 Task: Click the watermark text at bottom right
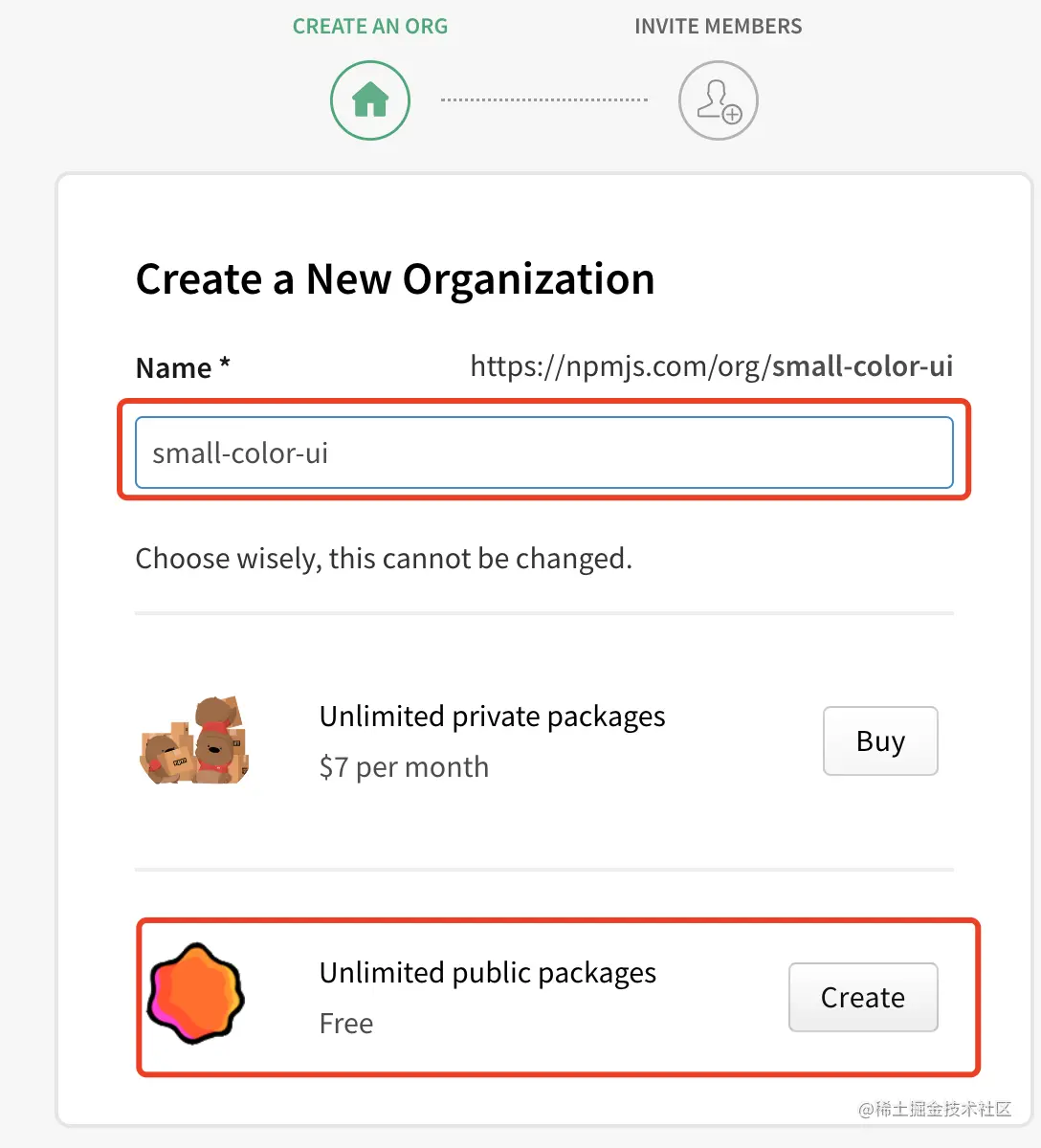coord(935,1109)
